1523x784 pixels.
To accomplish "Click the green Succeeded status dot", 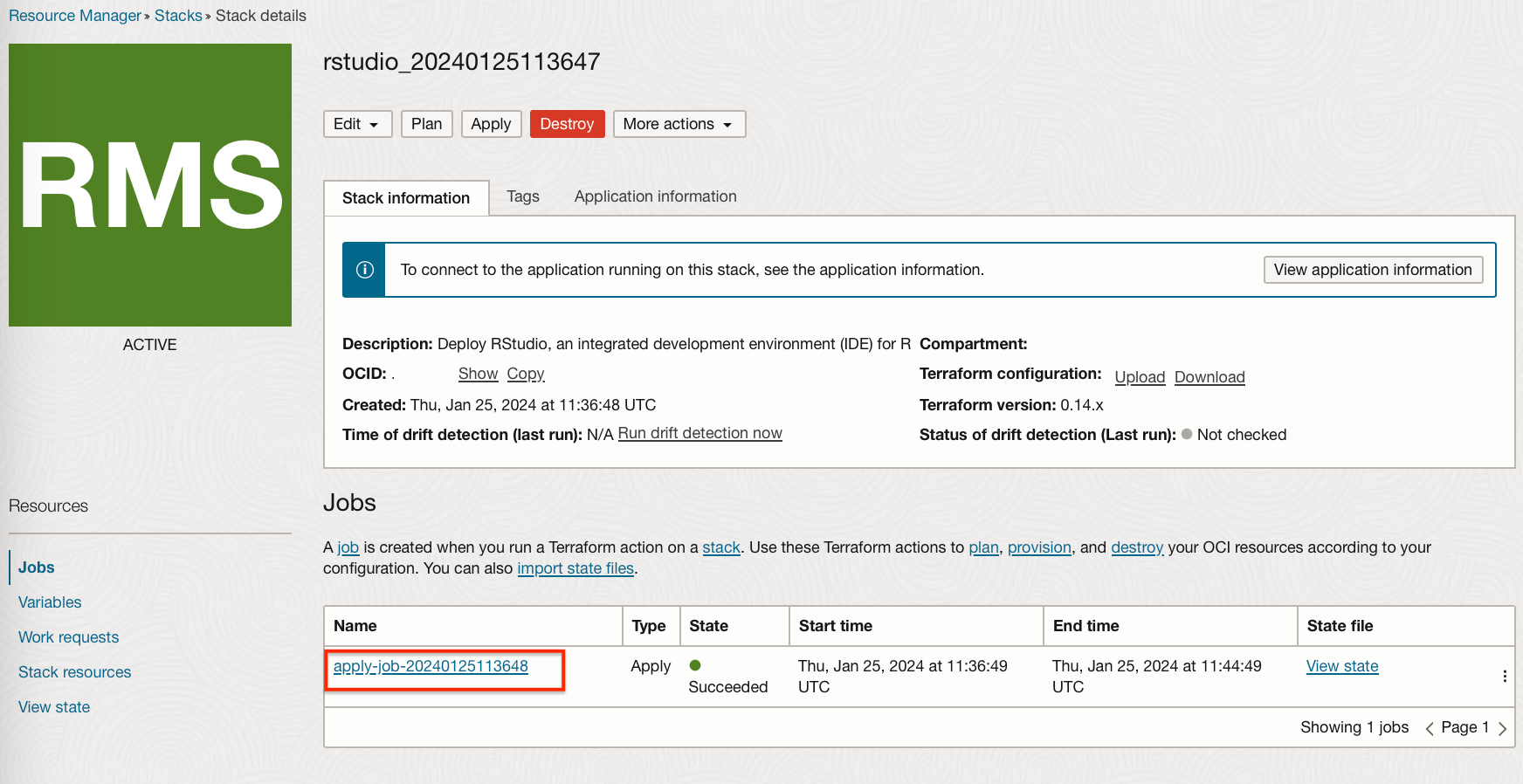I will pyautogui.click(x=695, y=665).
